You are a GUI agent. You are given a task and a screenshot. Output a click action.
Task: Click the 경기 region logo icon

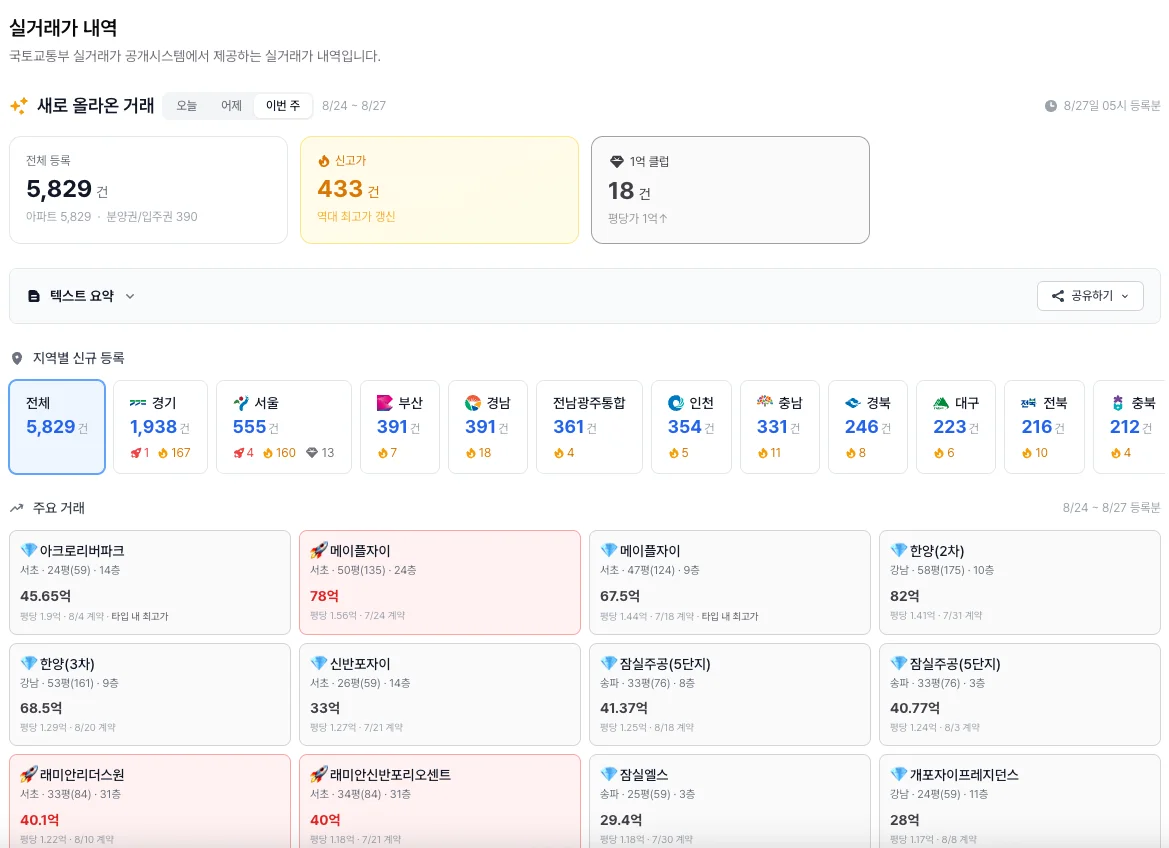[x=138, y=403]
